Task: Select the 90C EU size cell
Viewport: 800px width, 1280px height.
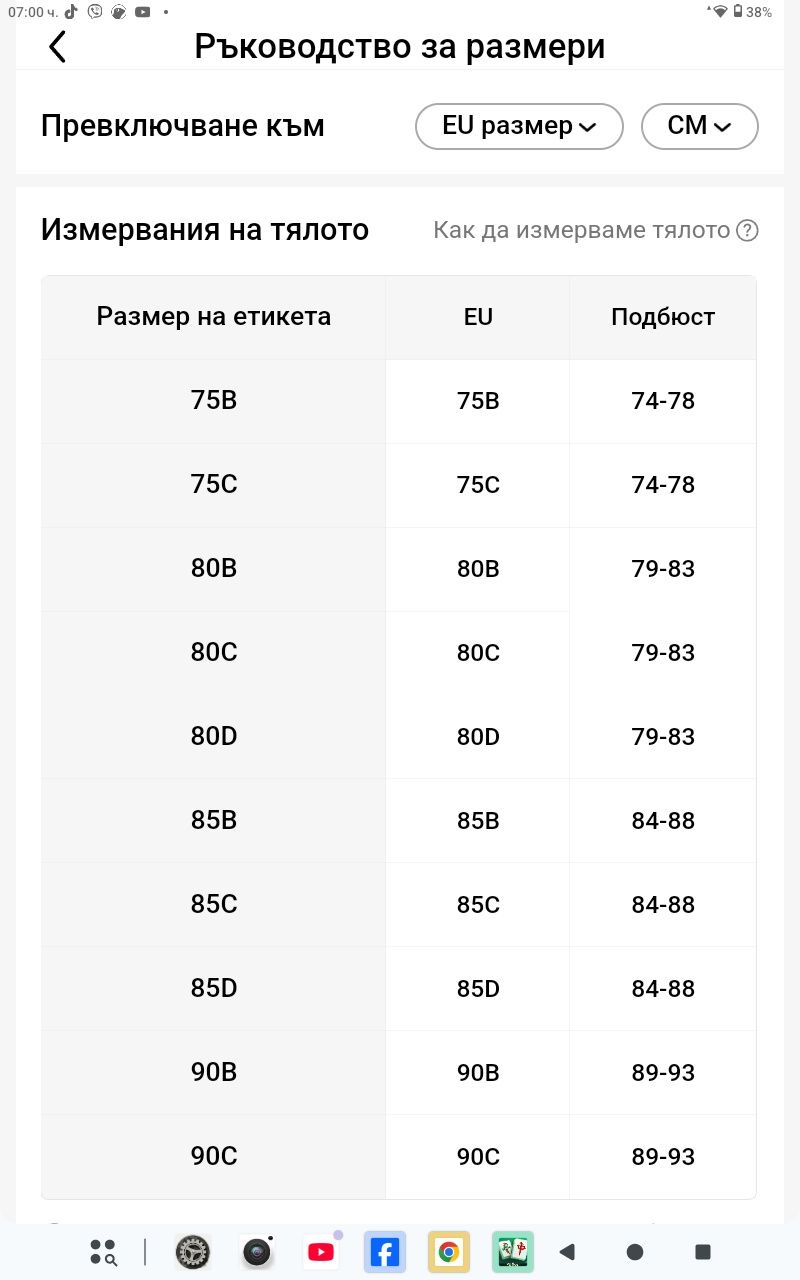Action: [x=478, y=1157]
